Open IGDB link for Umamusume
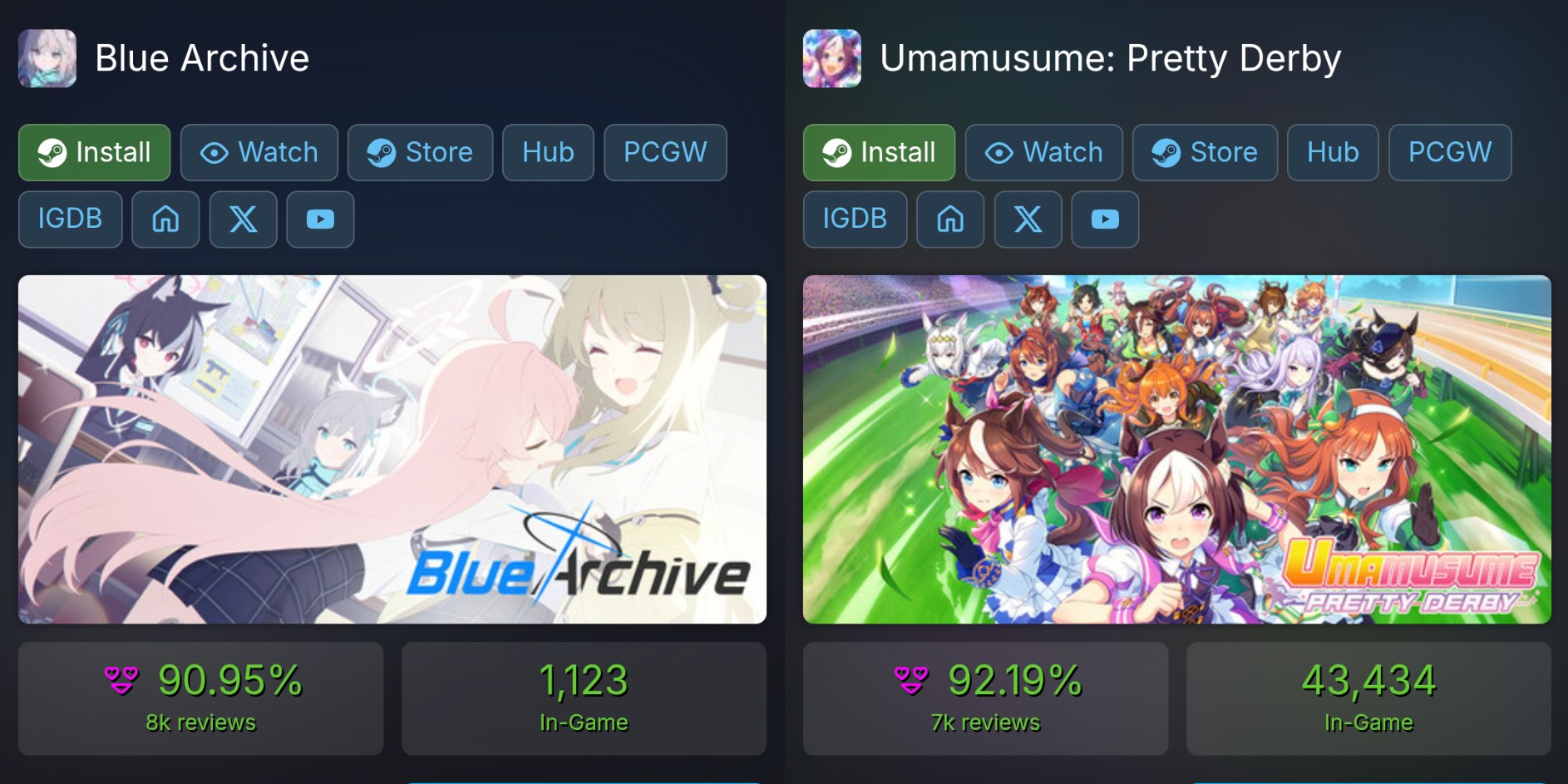Screen dimensions: 1568x784 pos(855,219)
